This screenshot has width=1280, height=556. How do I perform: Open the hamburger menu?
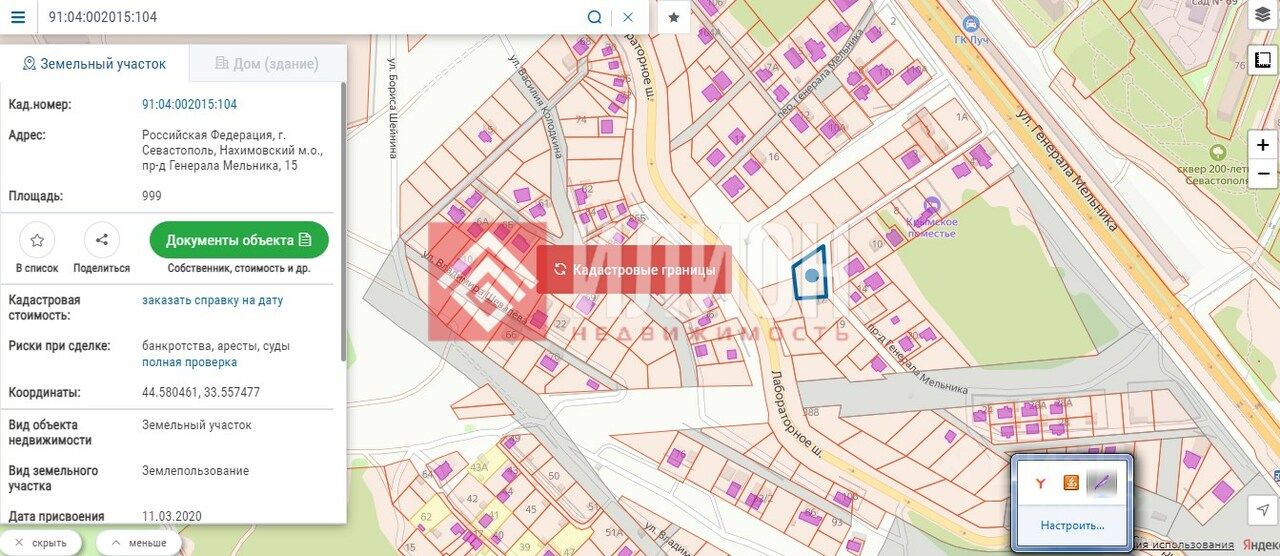click(18, 17)
